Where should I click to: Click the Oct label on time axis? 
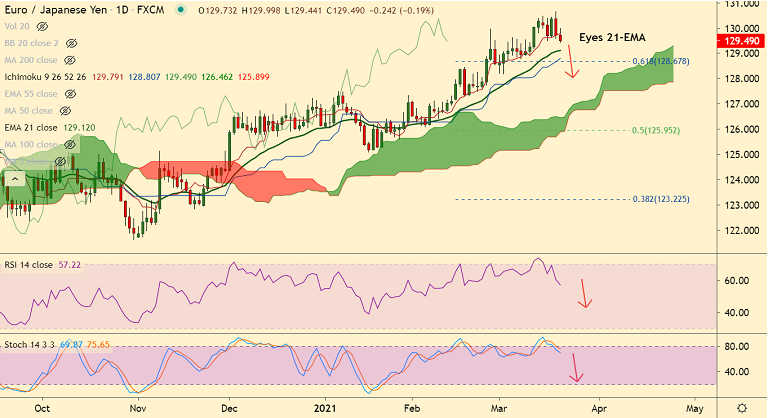43,408
